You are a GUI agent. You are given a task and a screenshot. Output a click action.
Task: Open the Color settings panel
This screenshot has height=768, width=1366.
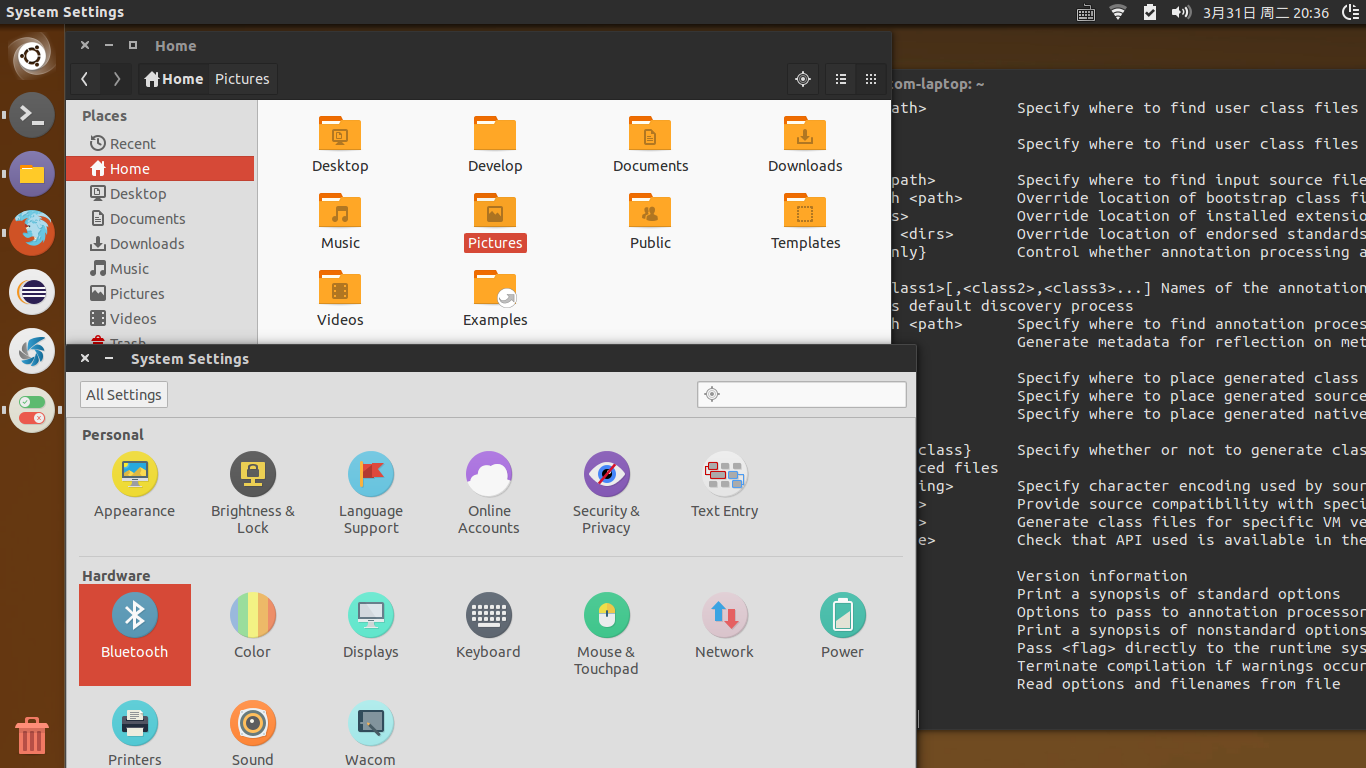click(x=253, y=626)
